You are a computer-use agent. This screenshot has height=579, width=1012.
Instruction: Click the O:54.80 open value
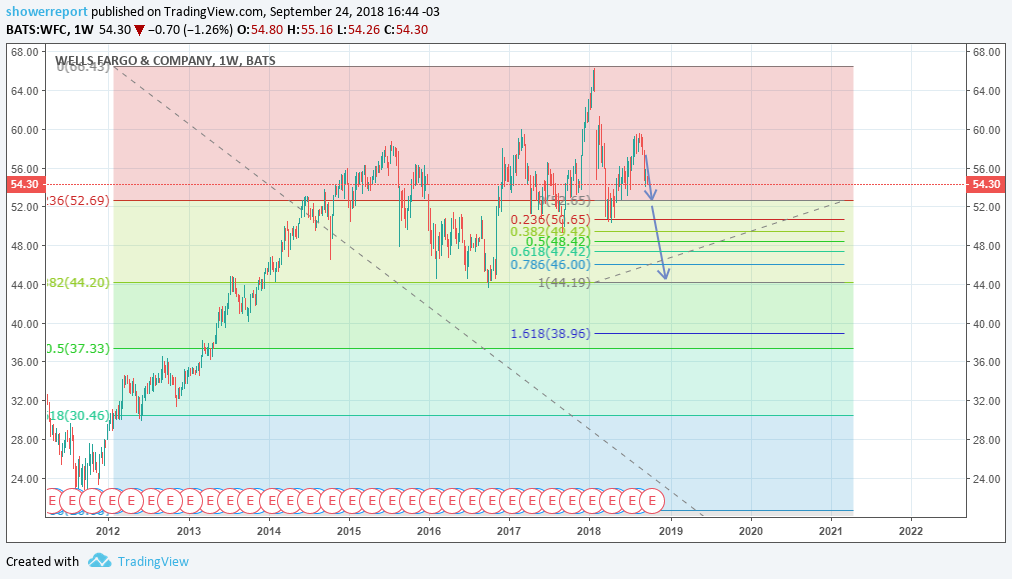tap(259, 30)
